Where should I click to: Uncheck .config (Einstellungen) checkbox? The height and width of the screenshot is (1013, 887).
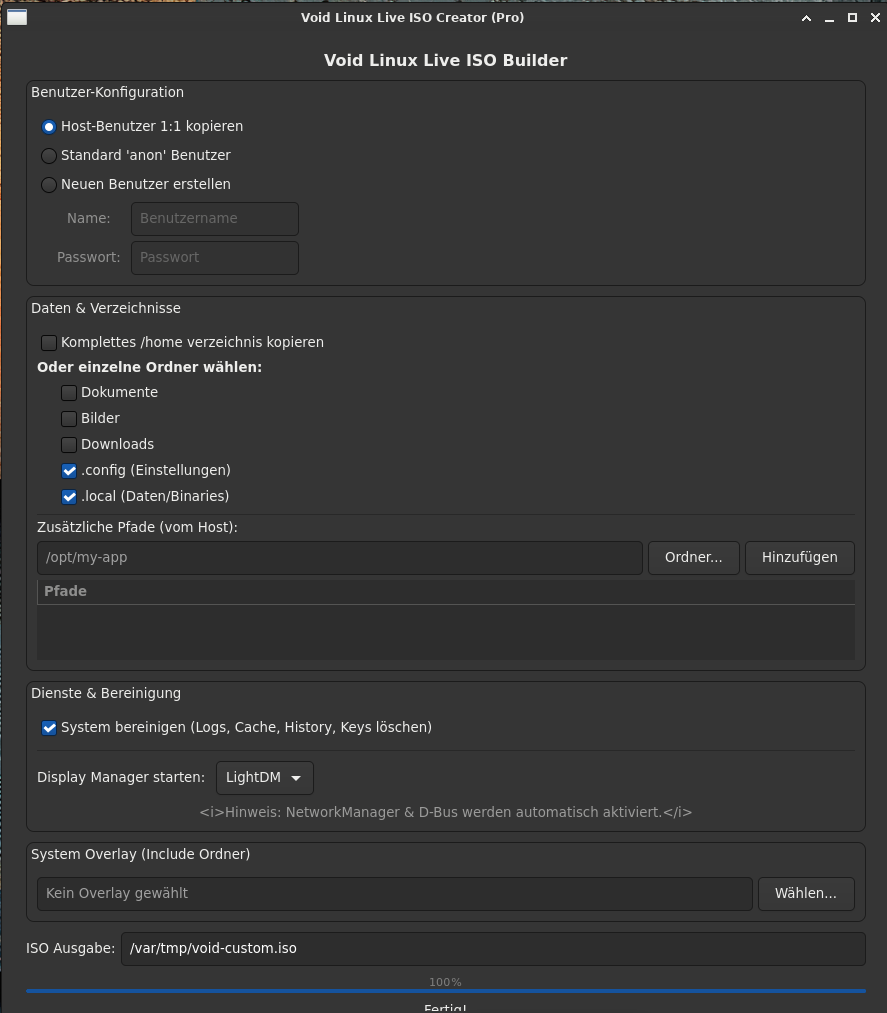point(69,471)
